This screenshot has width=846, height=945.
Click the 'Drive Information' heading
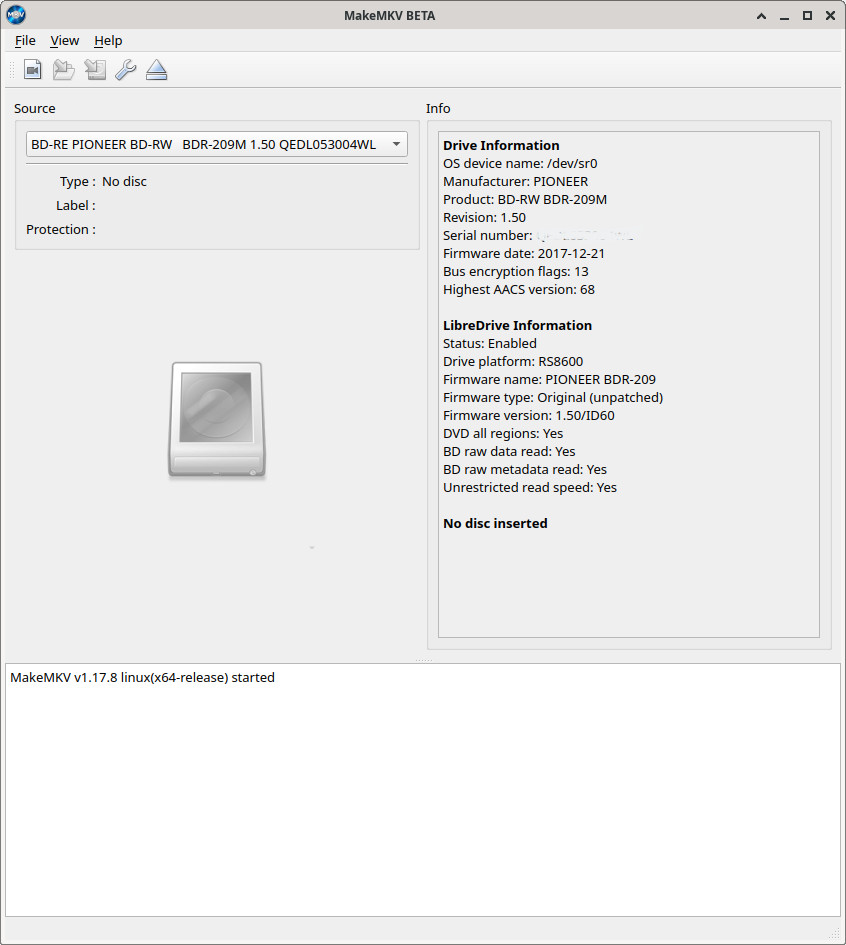[x=501, y=145]
